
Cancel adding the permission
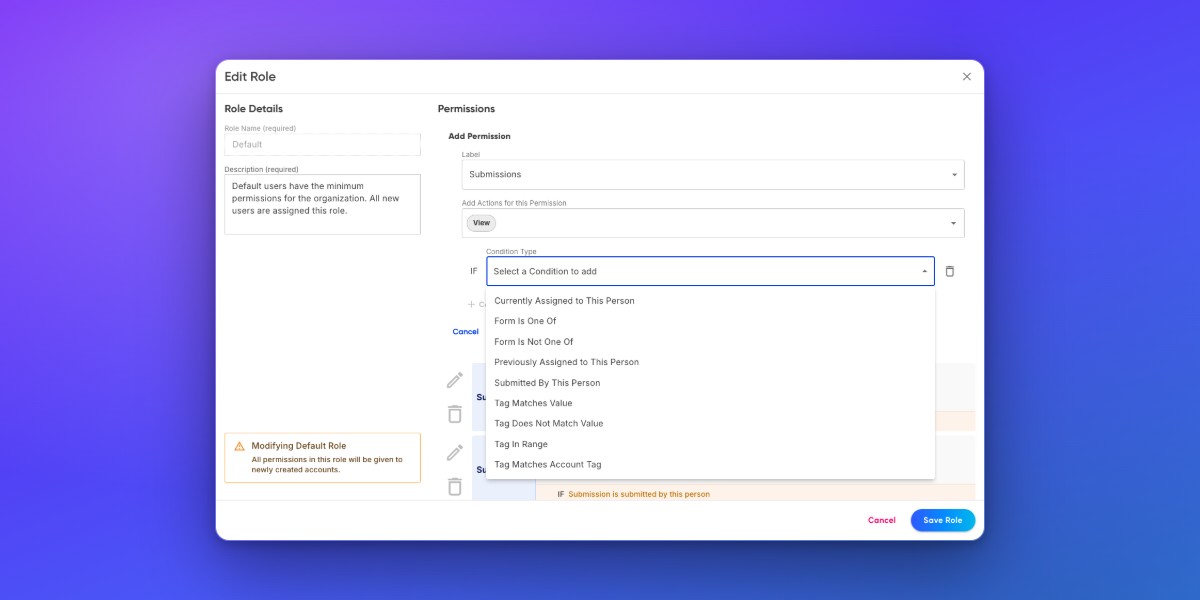point(465,332)
